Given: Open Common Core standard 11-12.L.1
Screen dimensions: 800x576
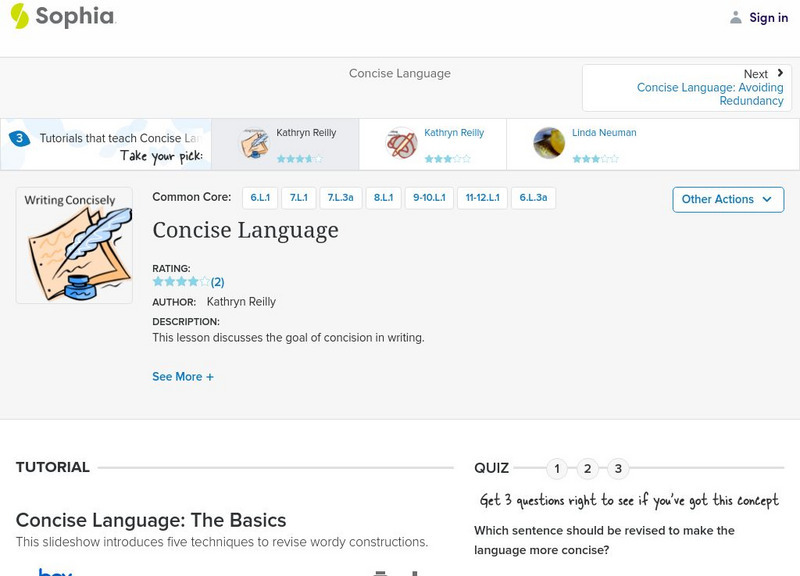Looking at the screenshot, I should tap(483, 198).
